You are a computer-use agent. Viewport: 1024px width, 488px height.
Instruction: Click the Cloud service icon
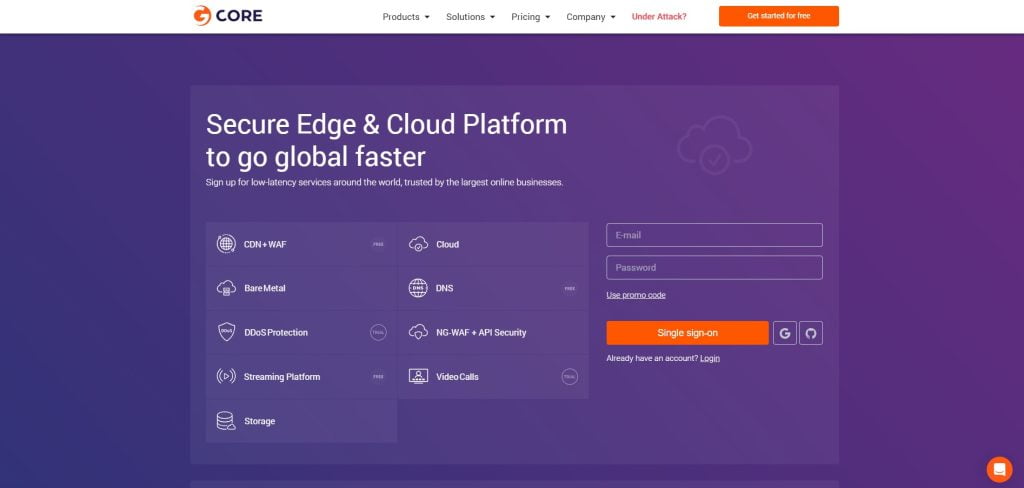click(418, 244)
